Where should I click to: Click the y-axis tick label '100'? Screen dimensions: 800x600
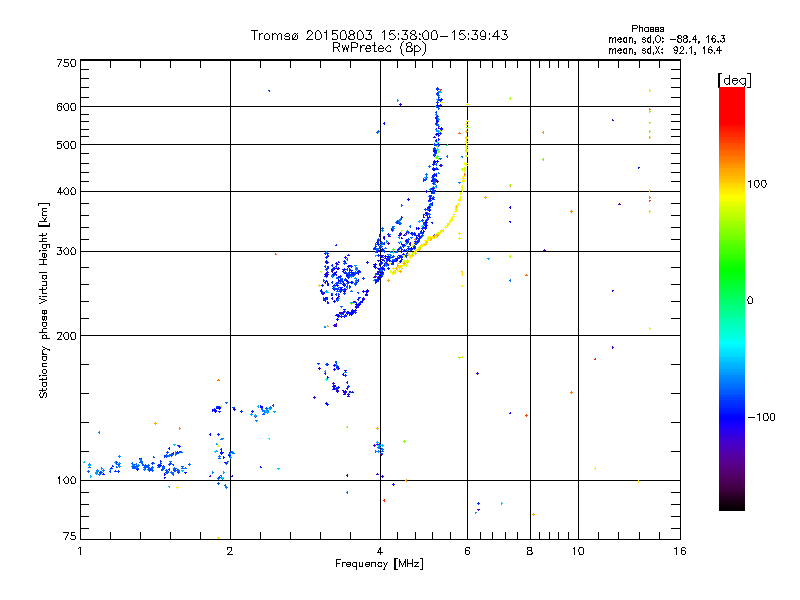pyautogui.click(x=66, y=481)
